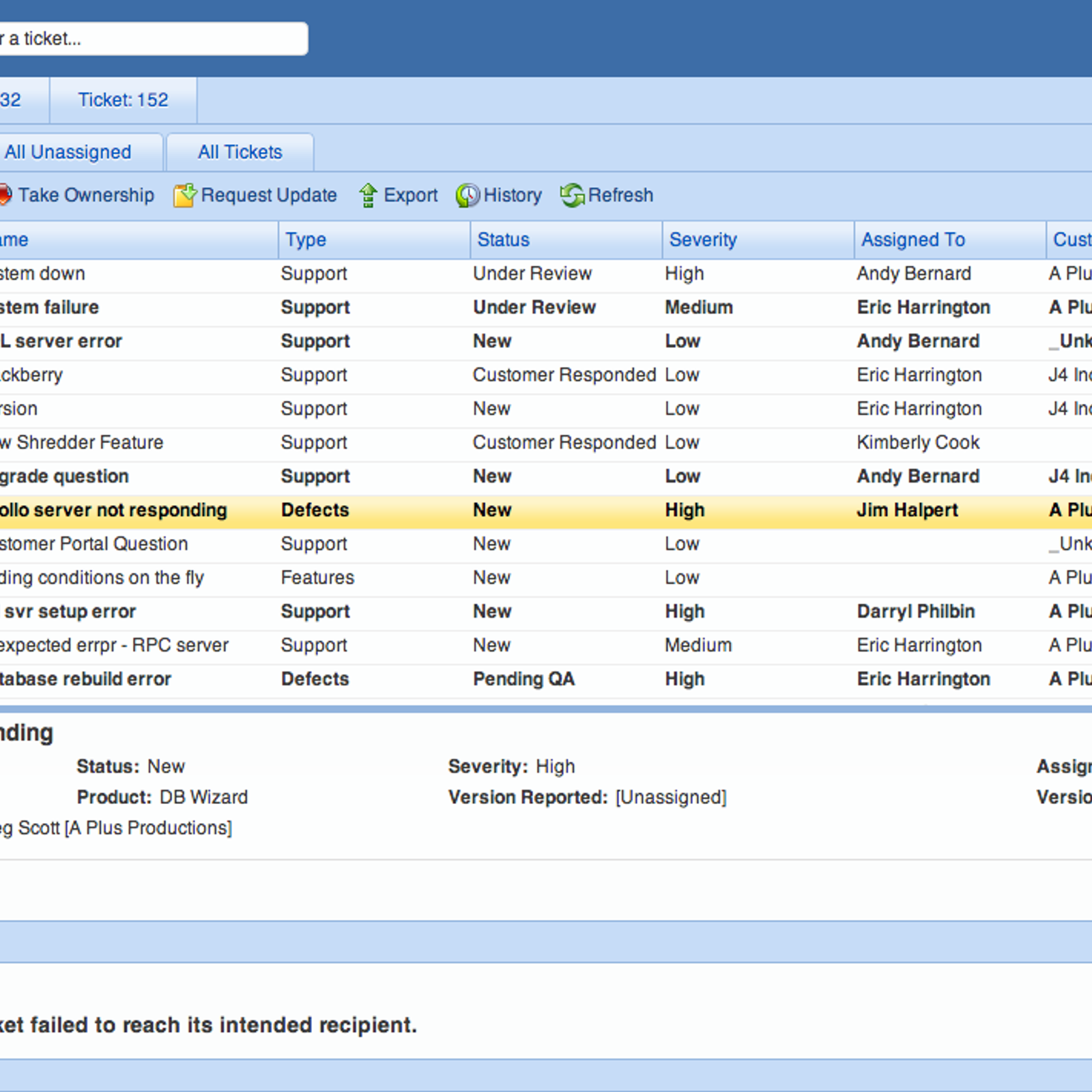Select the 'svr setup error' ticket
The height and width of the screenshot is (1092, 1092).
(70, 612)
